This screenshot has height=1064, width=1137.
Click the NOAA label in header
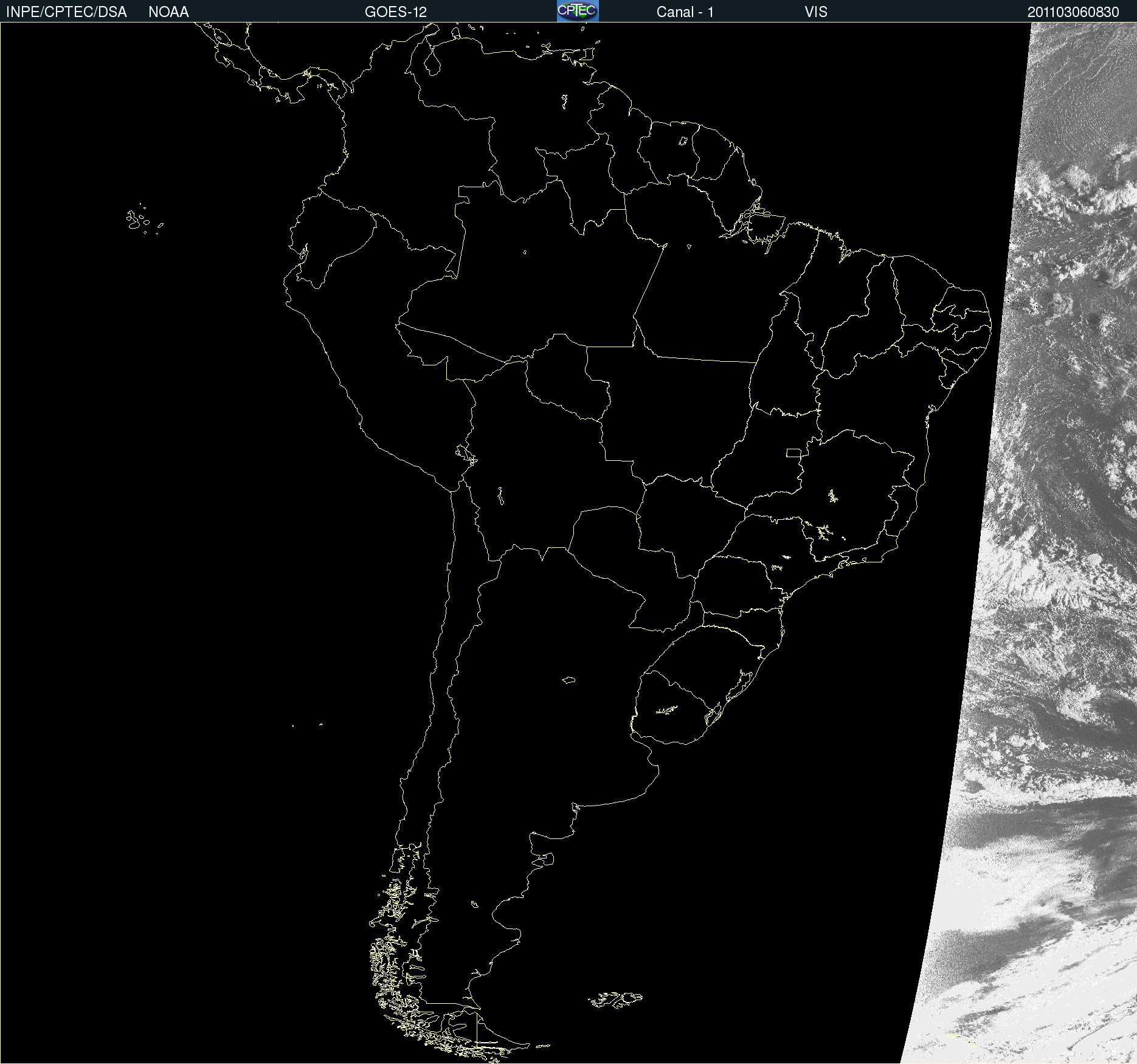tap(168, 12)
